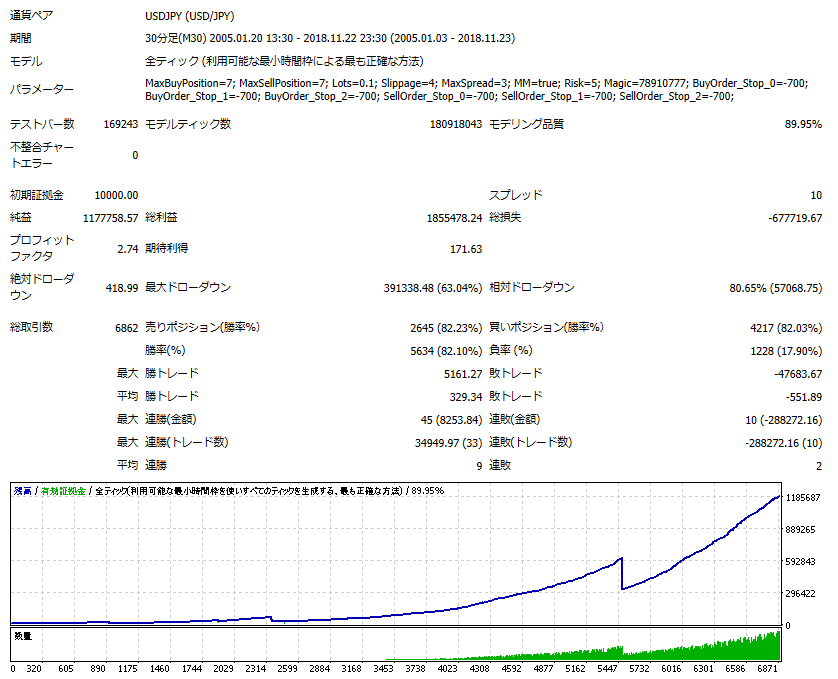Click the profit trades value 5634 (82.10%)
The height and width of the screenshot is (679, 838).
pos(446,351)
